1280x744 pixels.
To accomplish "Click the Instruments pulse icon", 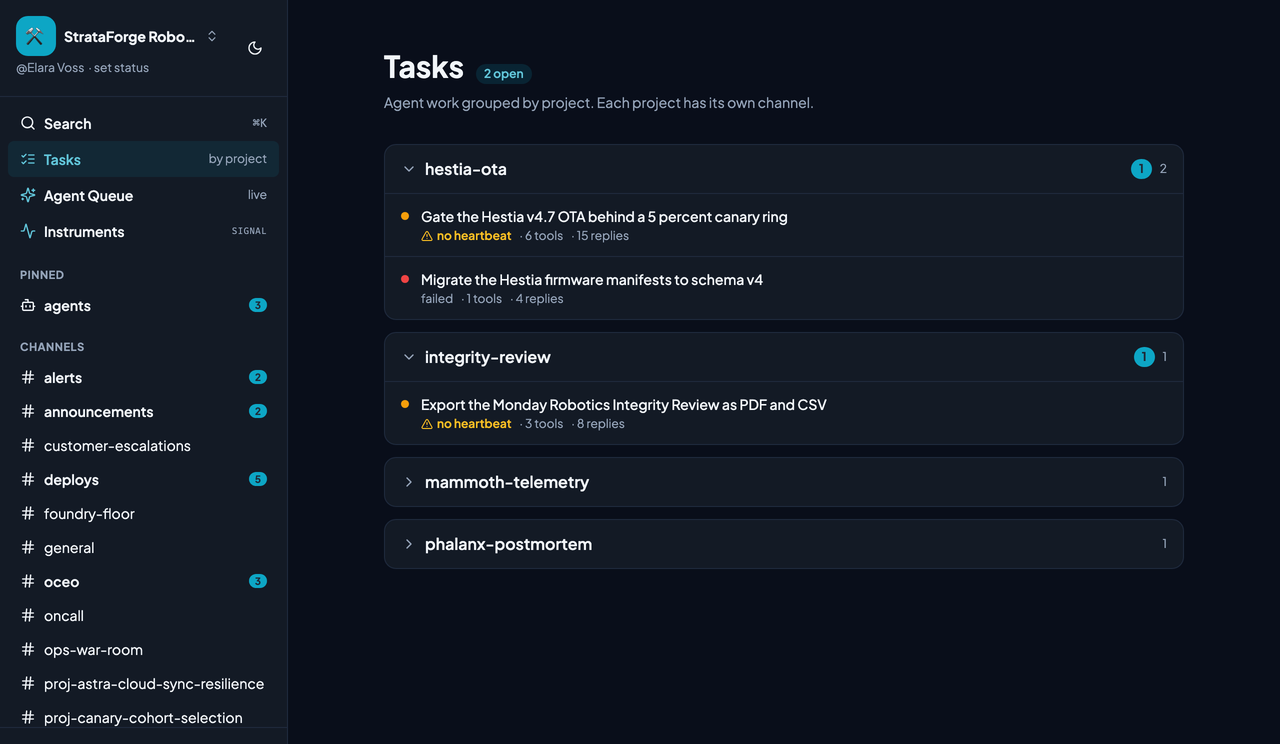I will point(28,231).
